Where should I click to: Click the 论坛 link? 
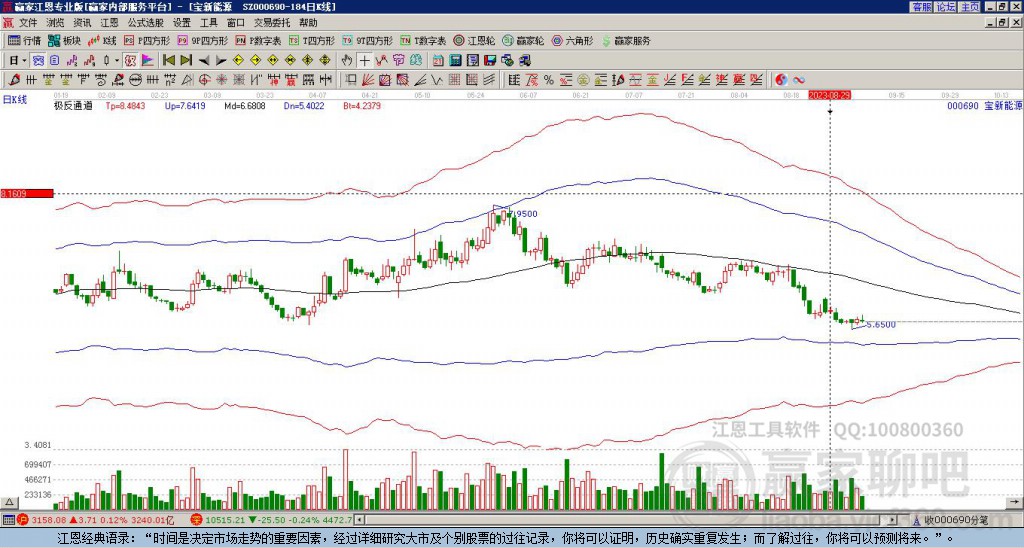[946, 7]
